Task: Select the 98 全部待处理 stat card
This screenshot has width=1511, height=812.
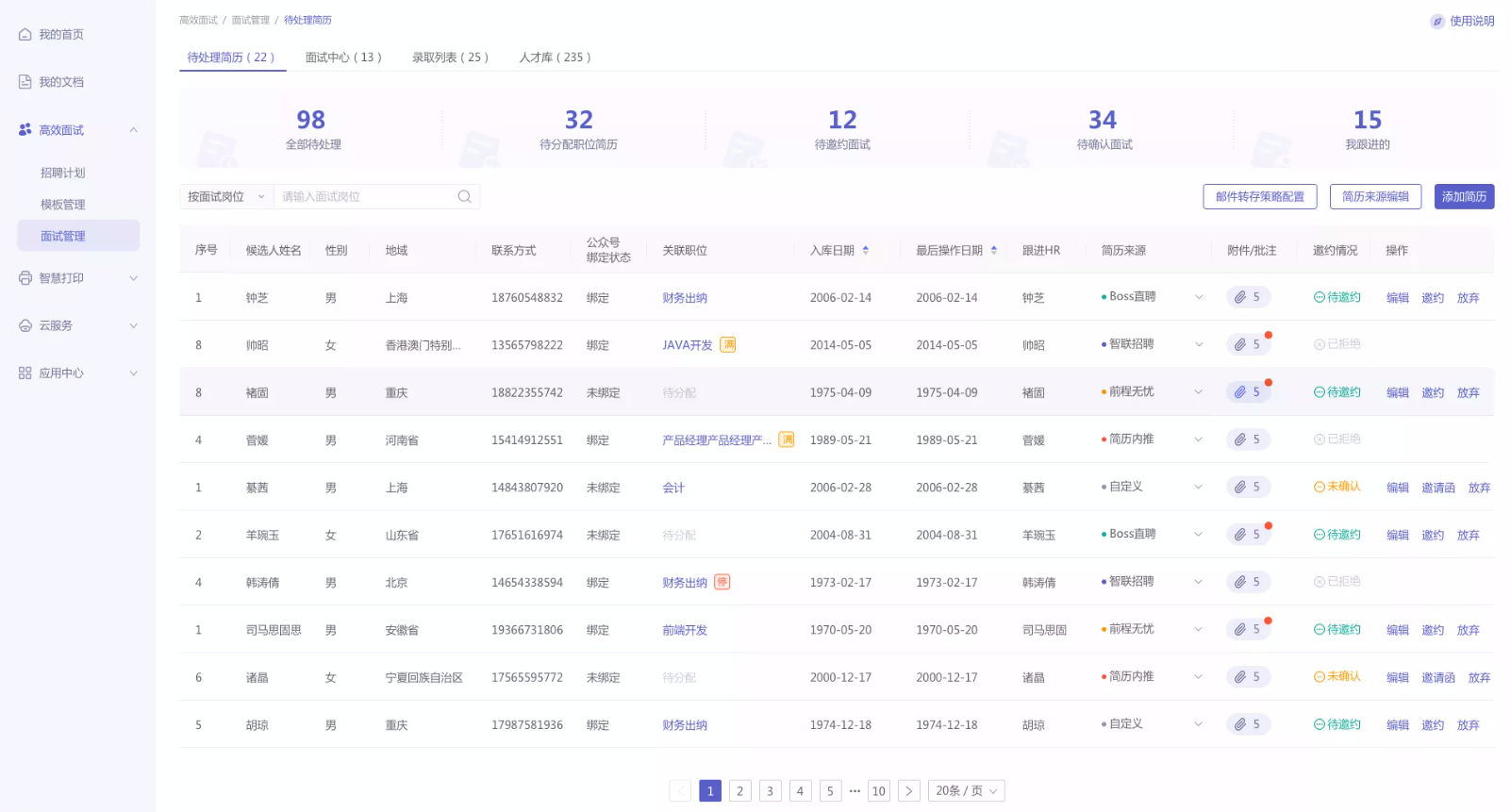Action: (x=311, y=129)
